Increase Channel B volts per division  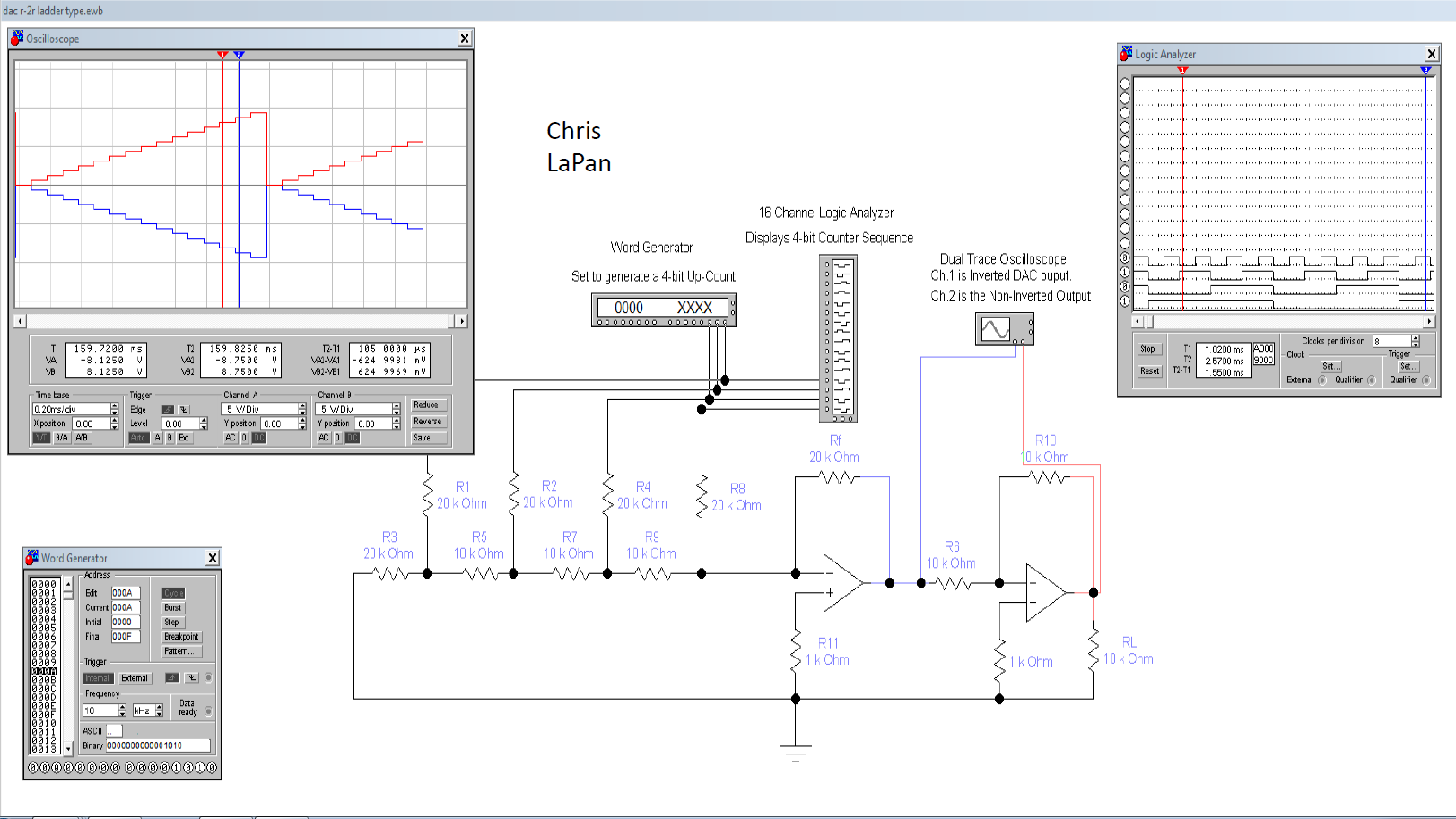tap(396, 405)
